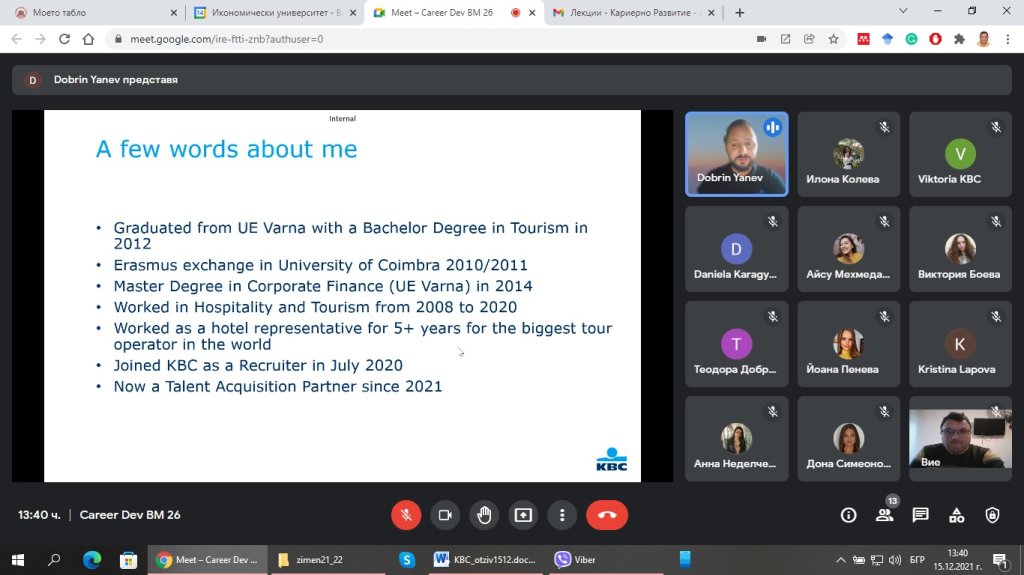The image size is (1024, 575).
Task: Open the Extensions puzzle menu
Action: [959, 39]
